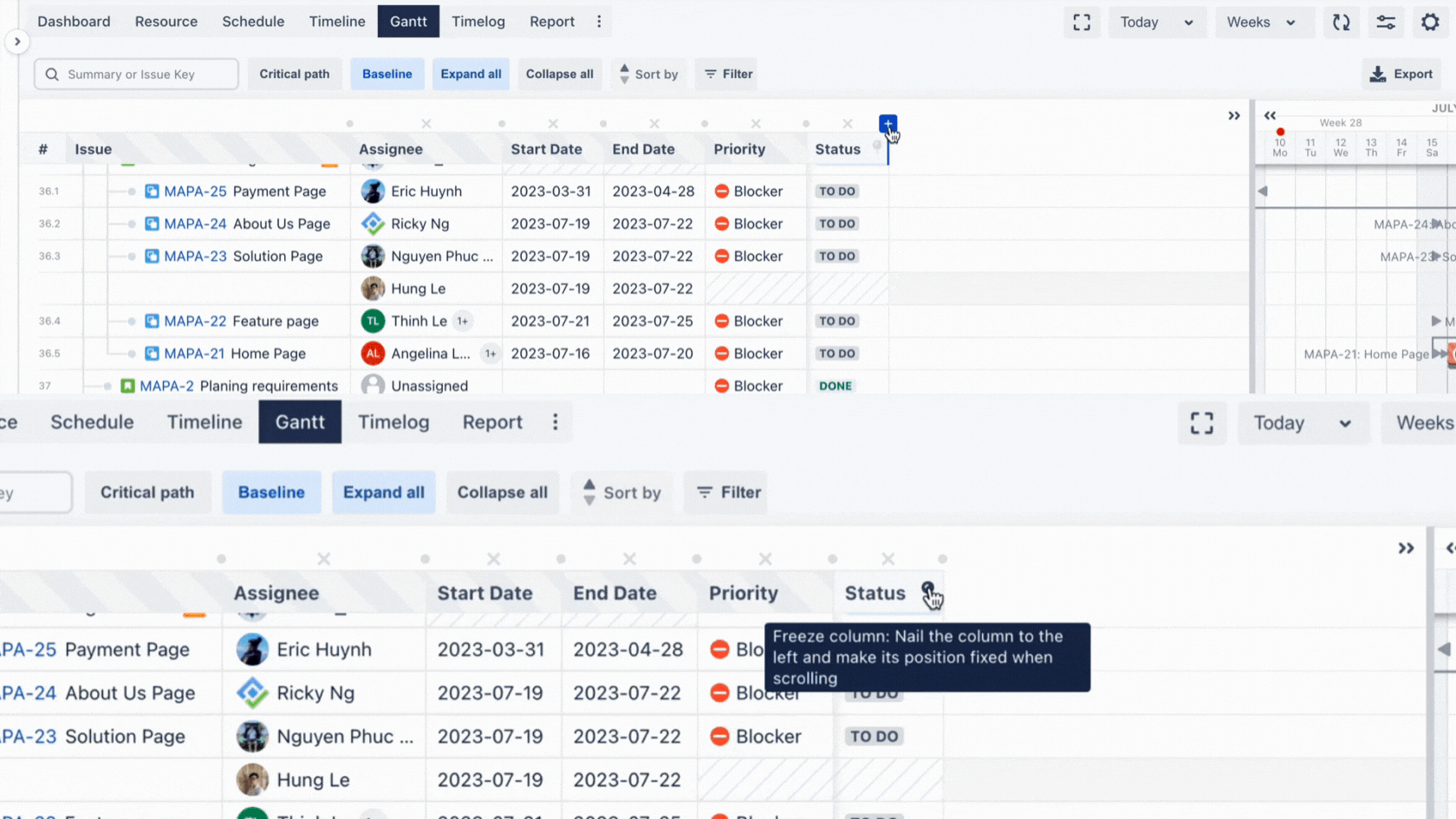This screenshot has width=1456, height=819.
Task: Toggle Baseline view off
Action: (387, 74)
